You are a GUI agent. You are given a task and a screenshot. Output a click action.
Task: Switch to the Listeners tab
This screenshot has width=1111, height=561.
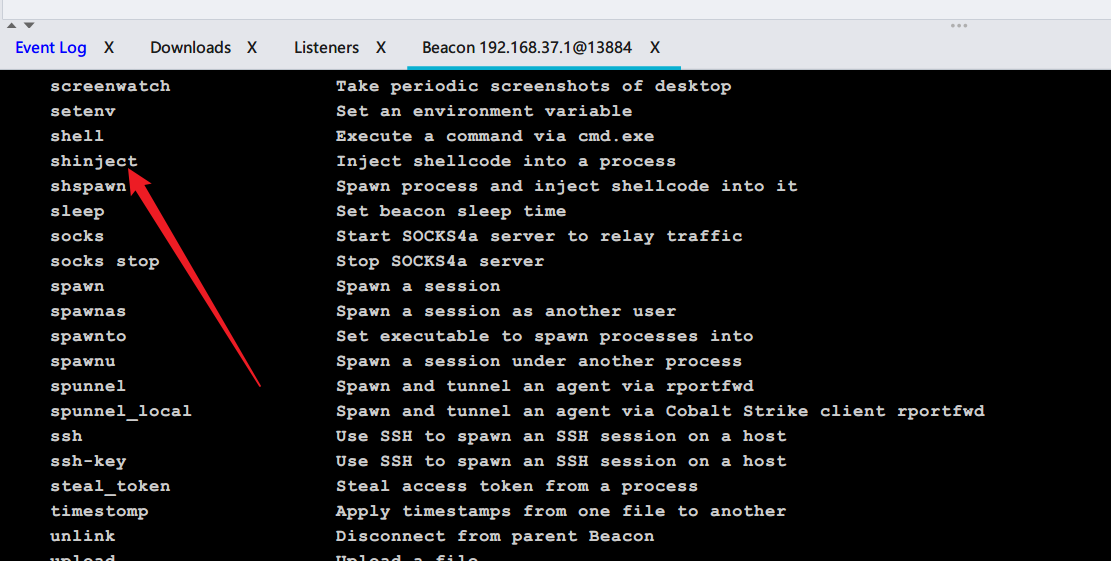tap(326, 47)
